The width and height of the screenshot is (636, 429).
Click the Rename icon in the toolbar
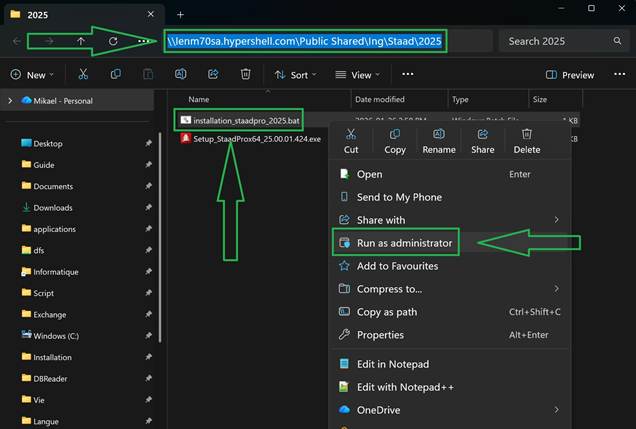point(180,74)
